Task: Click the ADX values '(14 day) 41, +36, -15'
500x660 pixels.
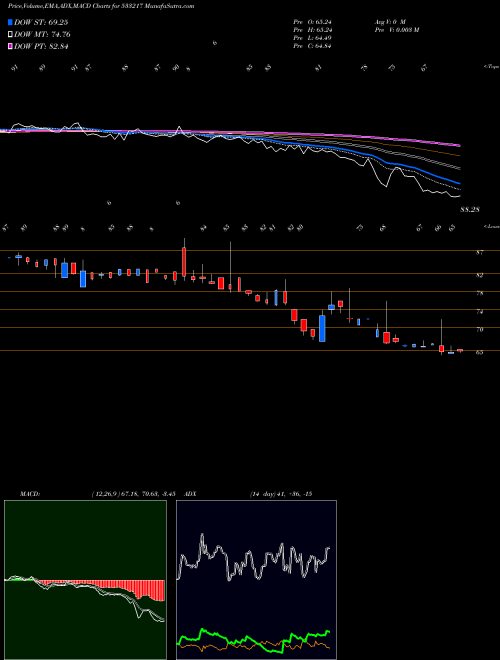Action: click(x=280, y=494)
